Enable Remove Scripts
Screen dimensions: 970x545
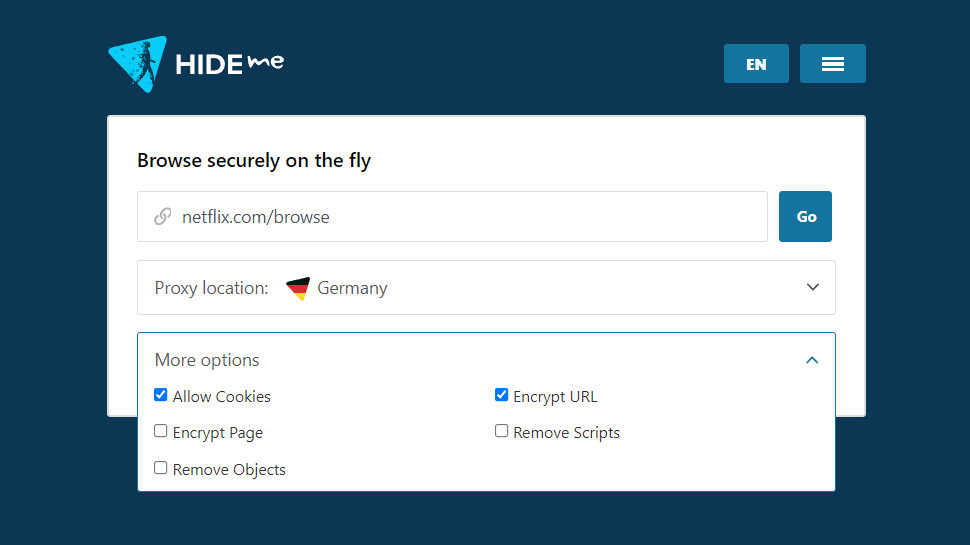[x=501, y=431]
